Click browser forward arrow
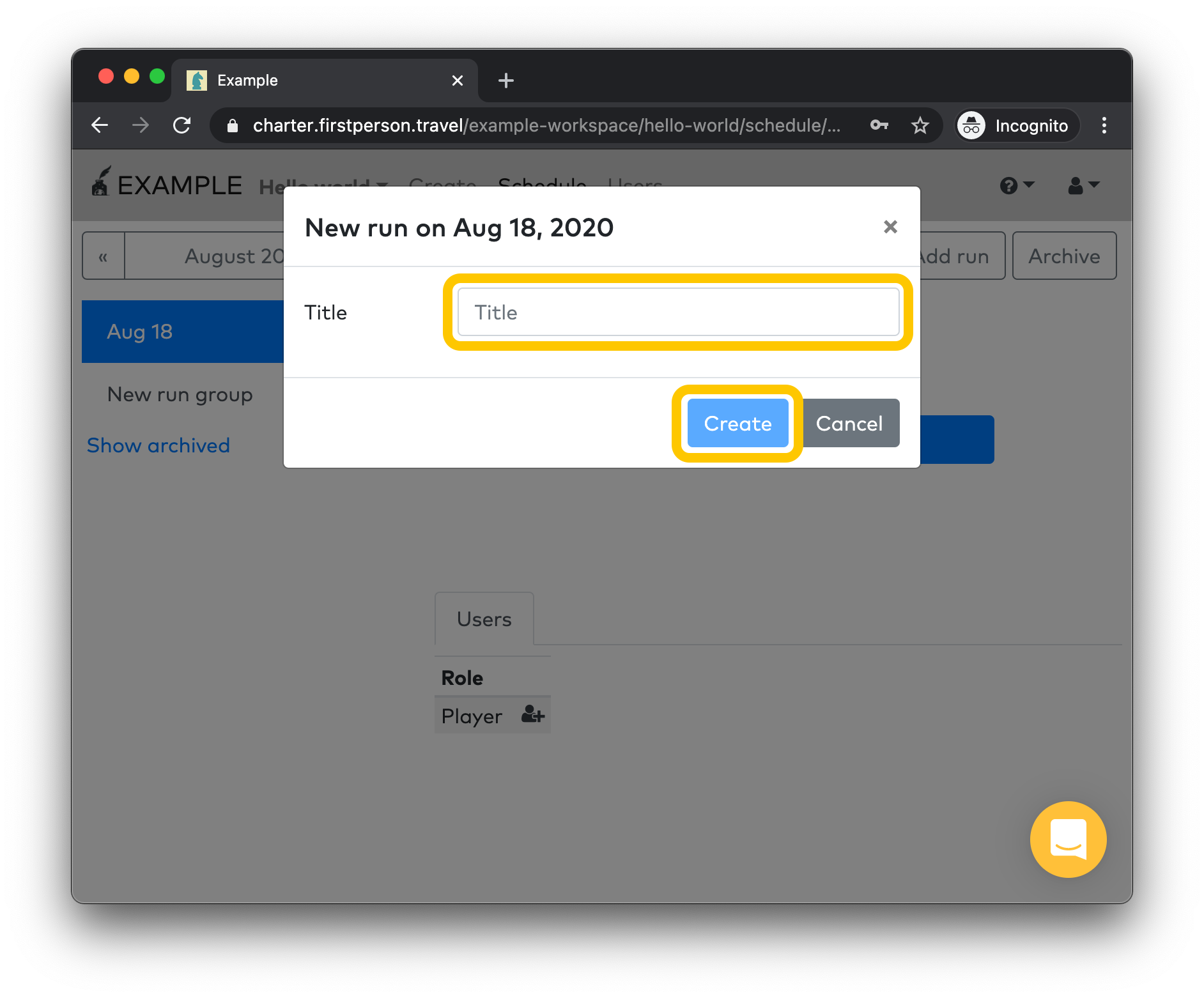 tap(141, 125)
